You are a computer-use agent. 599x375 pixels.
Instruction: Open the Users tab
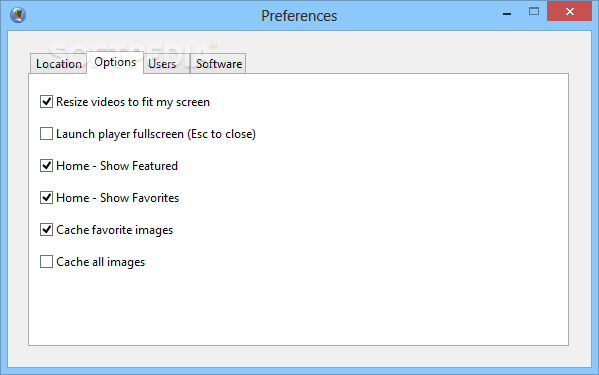coord(166,63)
